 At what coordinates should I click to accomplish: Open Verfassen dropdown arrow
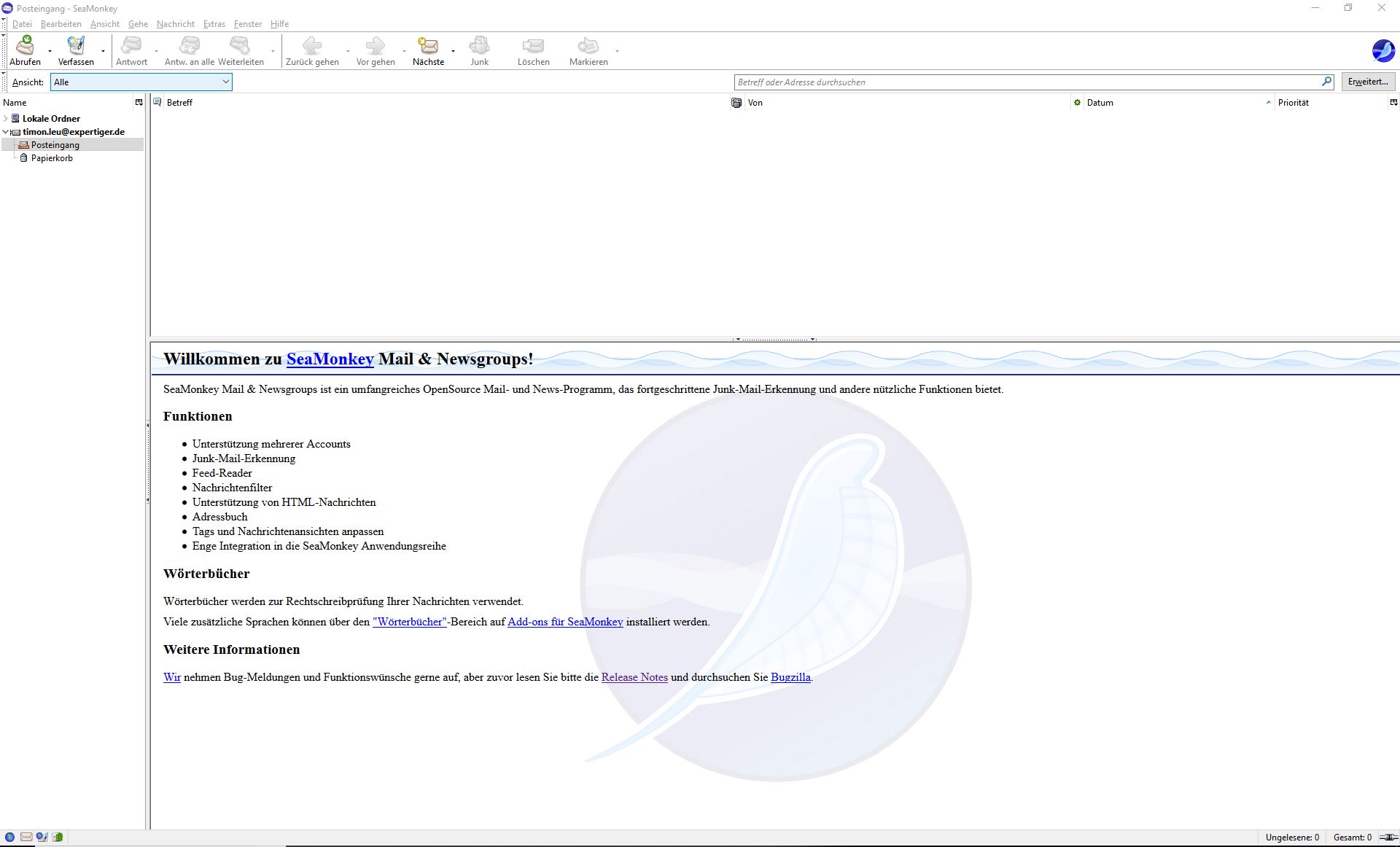(103, 51)
